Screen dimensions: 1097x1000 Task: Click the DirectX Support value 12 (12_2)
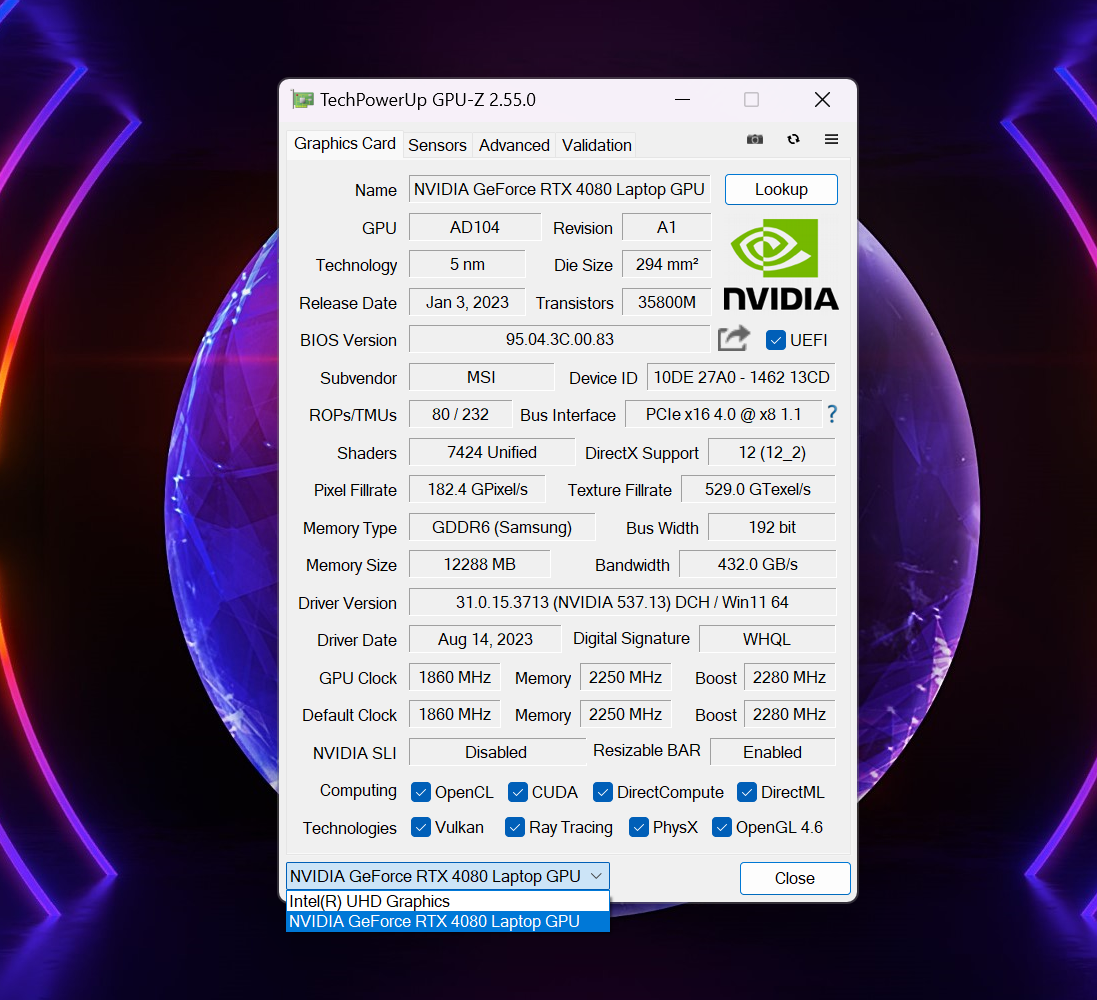click(772, 452)
